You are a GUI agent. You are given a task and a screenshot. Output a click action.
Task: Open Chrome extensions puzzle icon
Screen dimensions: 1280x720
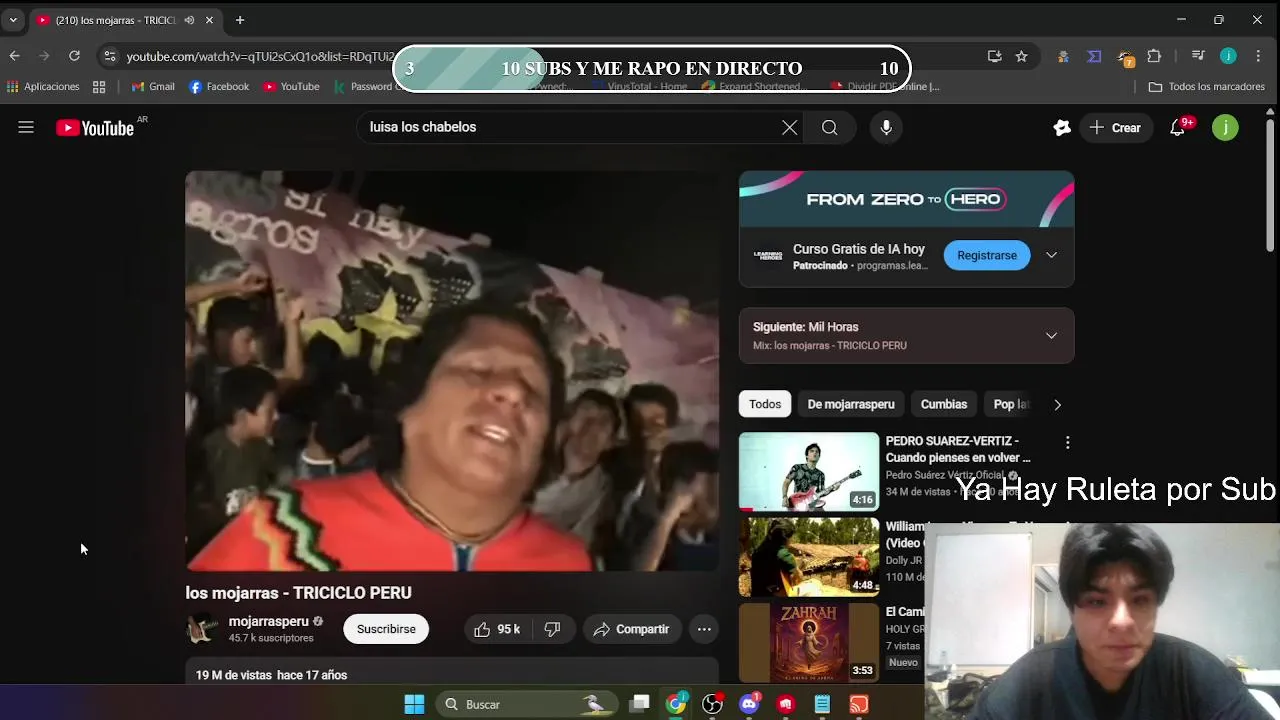[1154, 56]
